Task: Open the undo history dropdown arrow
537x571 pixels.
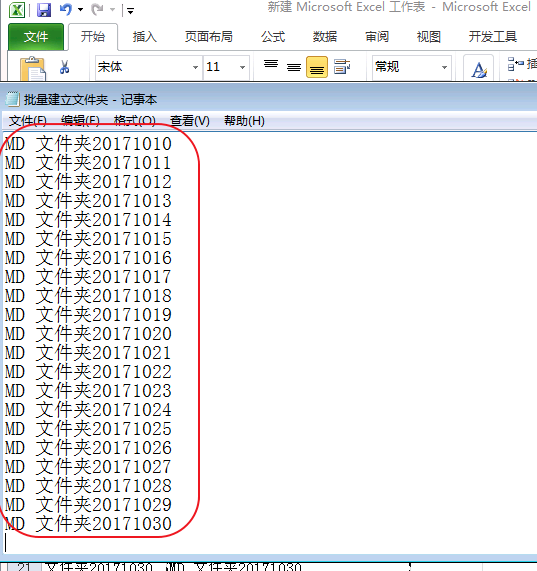Action: [x=80, y=10]
